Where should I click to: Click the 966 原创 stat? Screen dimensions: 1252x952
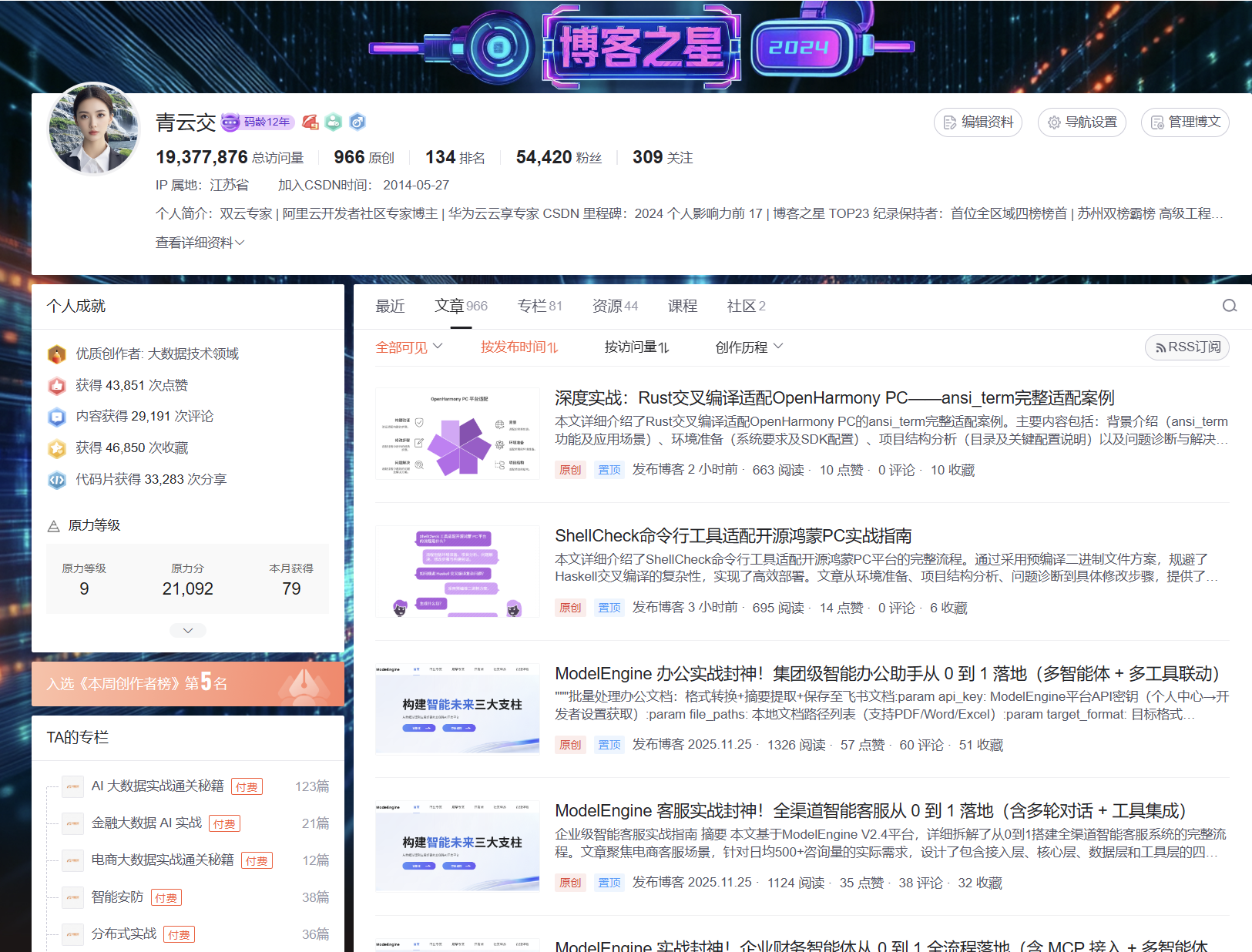point(364,158)
